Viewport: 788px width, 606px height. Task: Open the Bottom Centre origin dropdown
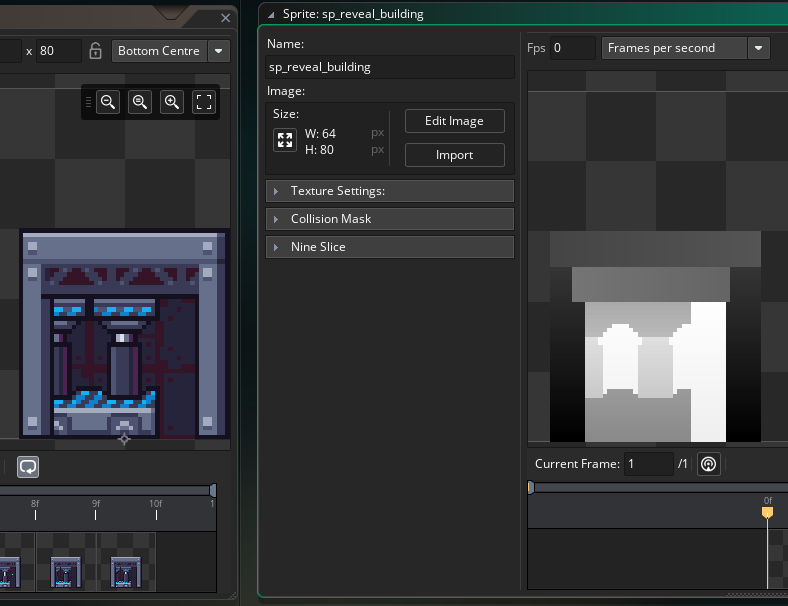click(x=159, y=51)
